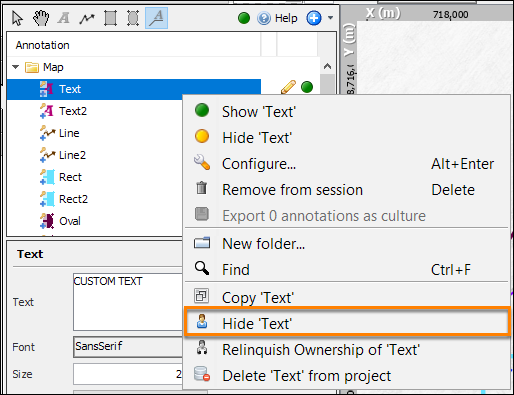Select the arrow pointer tool
Image resolution: width=514 pixels, height=395 pixels.
pyautogui.click(x=17, y=18)
